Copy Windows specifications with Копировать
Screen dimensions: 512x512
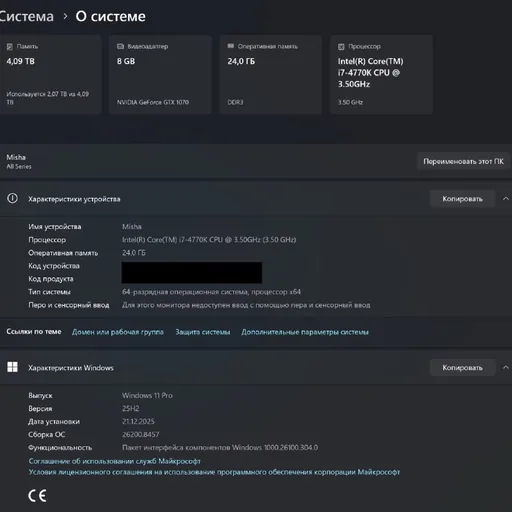(462, 368)
